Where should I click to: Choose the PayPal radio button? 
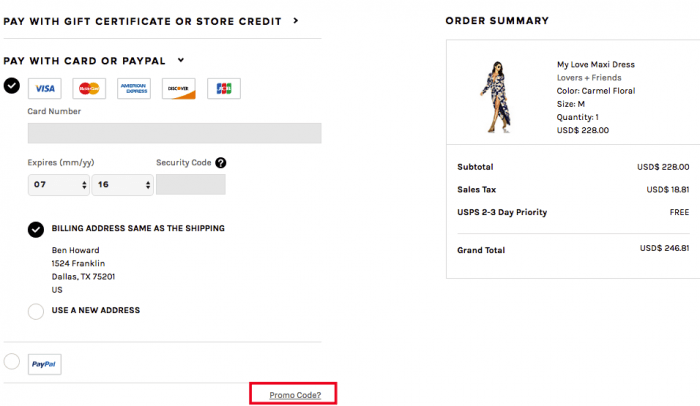(12, 361)
